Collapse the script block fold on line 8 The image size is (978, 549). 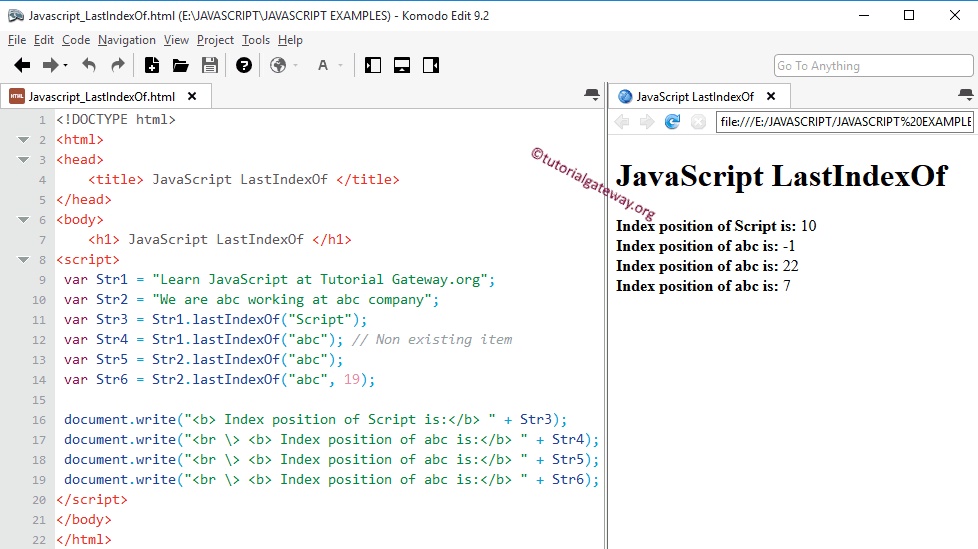(x=23, y=260)
